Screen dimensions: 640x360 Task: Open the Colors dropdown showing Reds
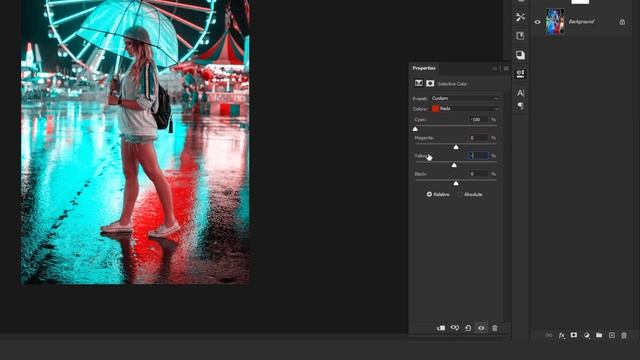point(465,109)
